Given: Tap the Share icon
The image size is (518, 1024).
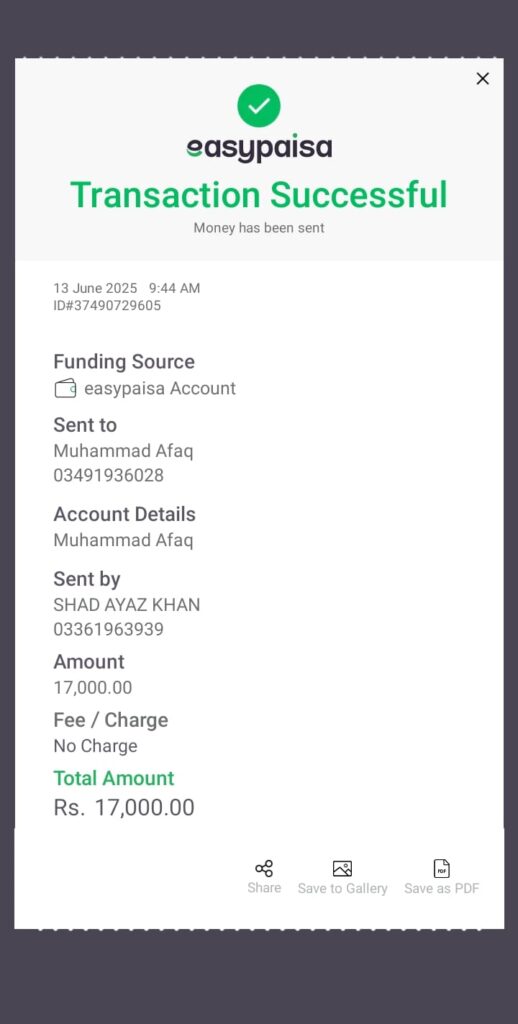Looking at the screenshot, I should (264, 869).
